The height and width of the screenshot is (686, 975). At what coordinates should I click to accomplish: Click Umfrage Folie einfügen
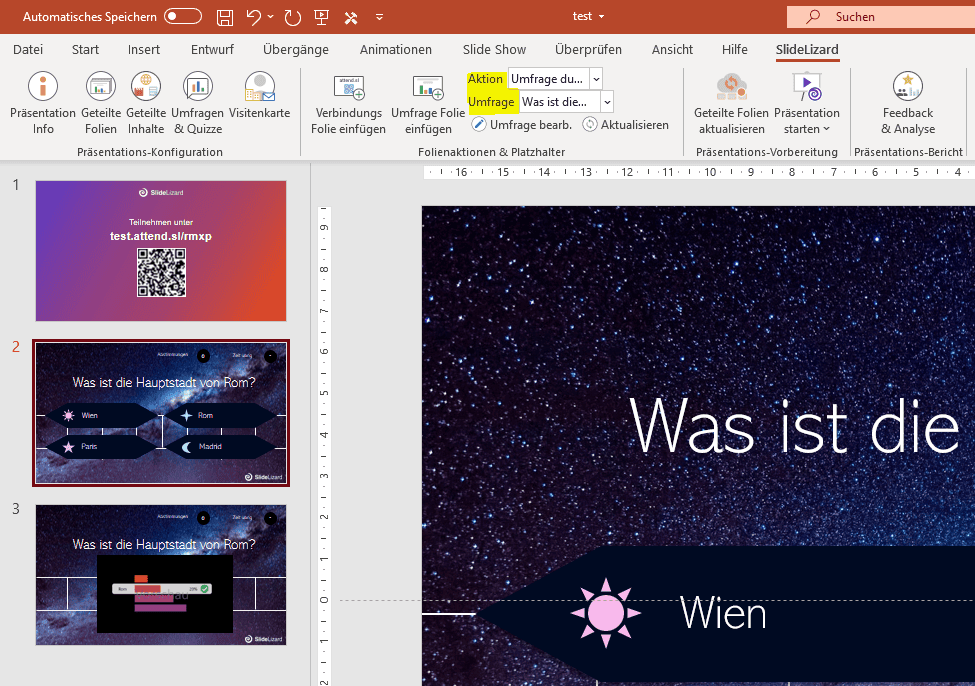pos(428,103)
